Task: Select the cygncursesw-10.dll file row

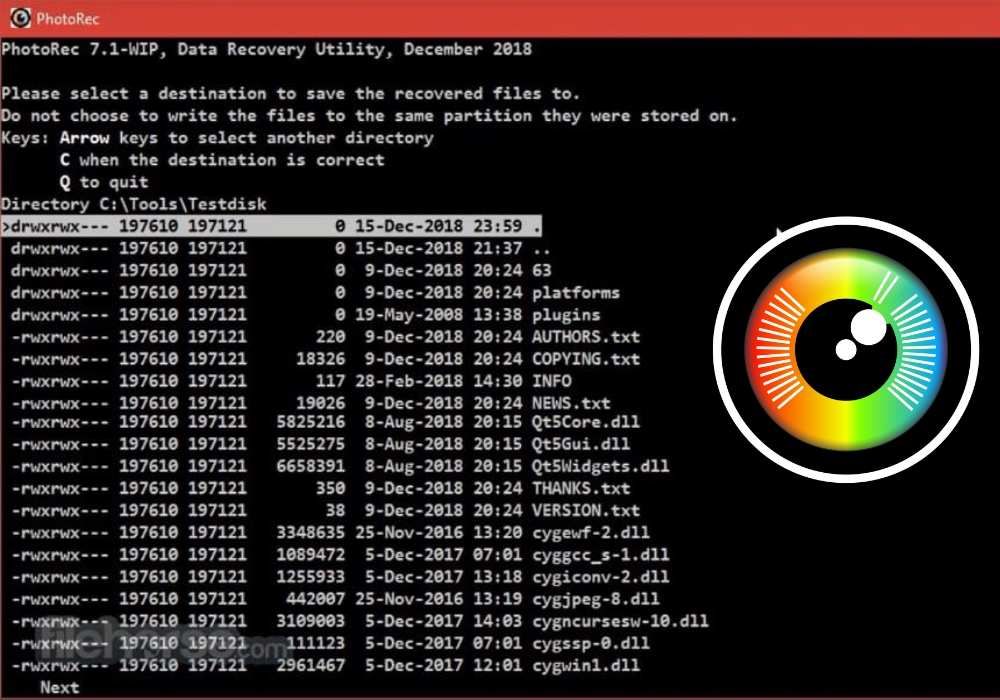Action: click(x=360, y=622)
